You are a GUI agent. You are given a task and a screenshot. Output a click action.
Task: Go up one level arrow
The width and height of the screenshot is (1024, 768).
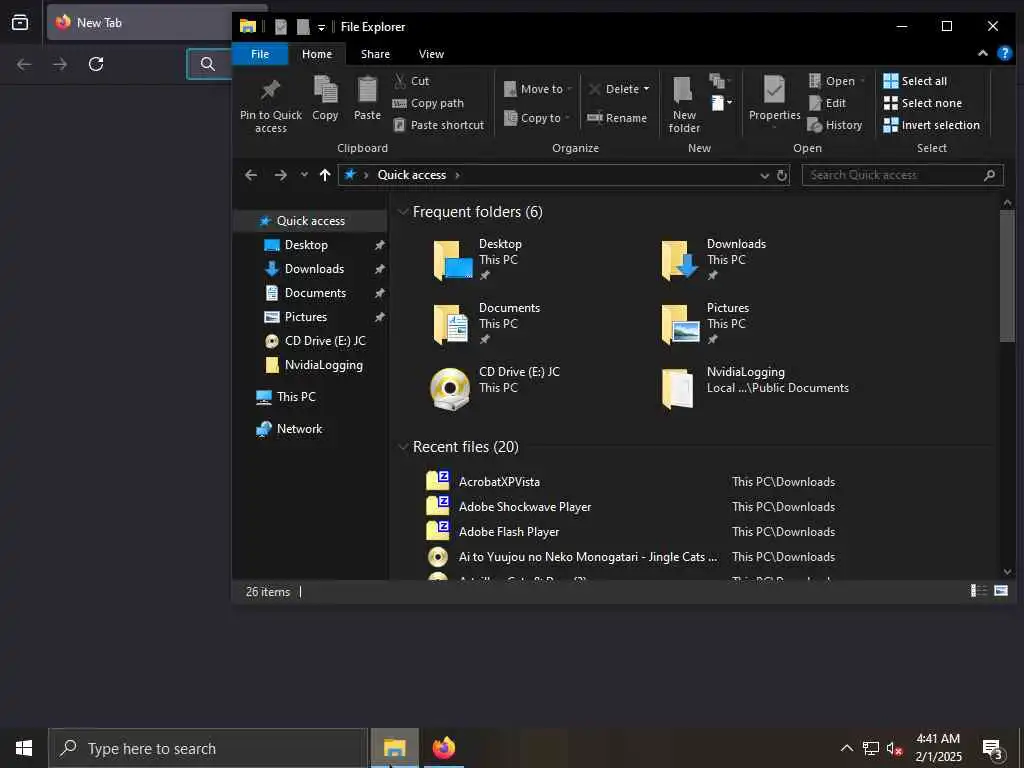[x=325, y=175]
